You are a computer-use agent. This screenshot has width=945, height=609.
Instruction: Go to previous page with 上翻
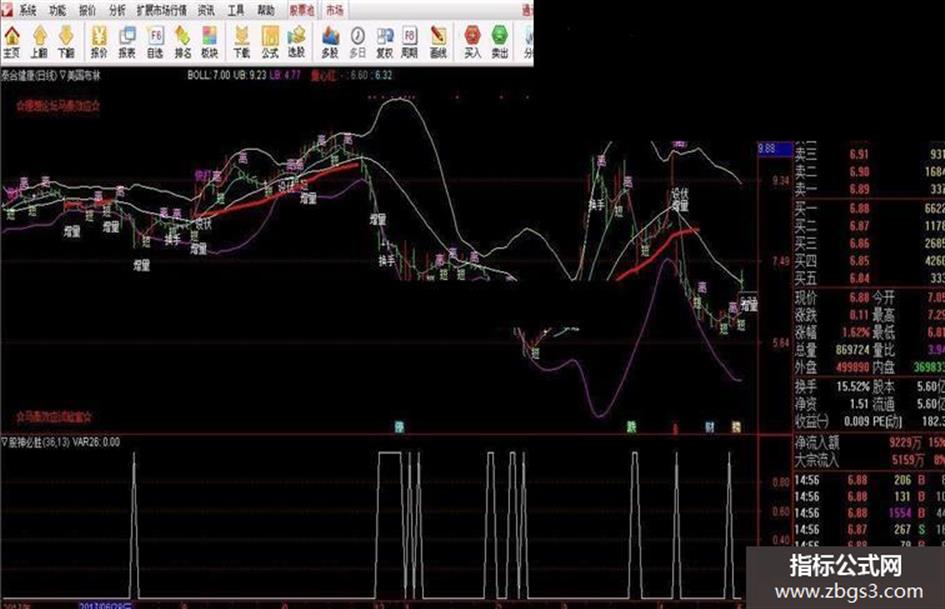(39, 42)
